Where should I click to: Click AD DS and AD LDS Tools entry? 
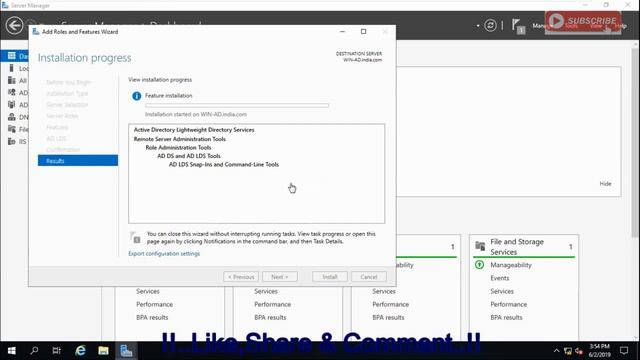[189, 156]
